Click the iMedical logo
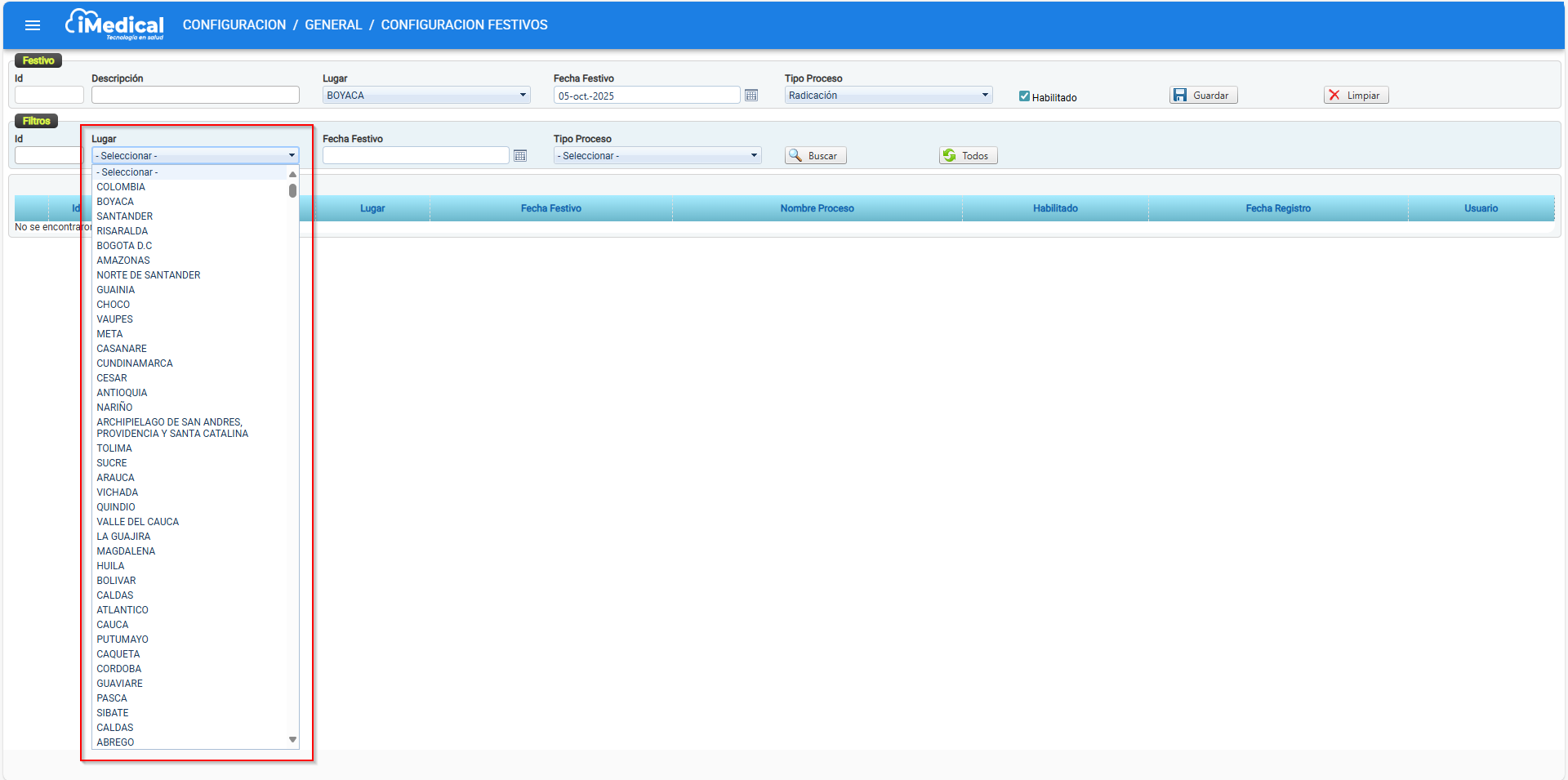1568x780 pixels. pyautogui.click(x=115, y=25)
